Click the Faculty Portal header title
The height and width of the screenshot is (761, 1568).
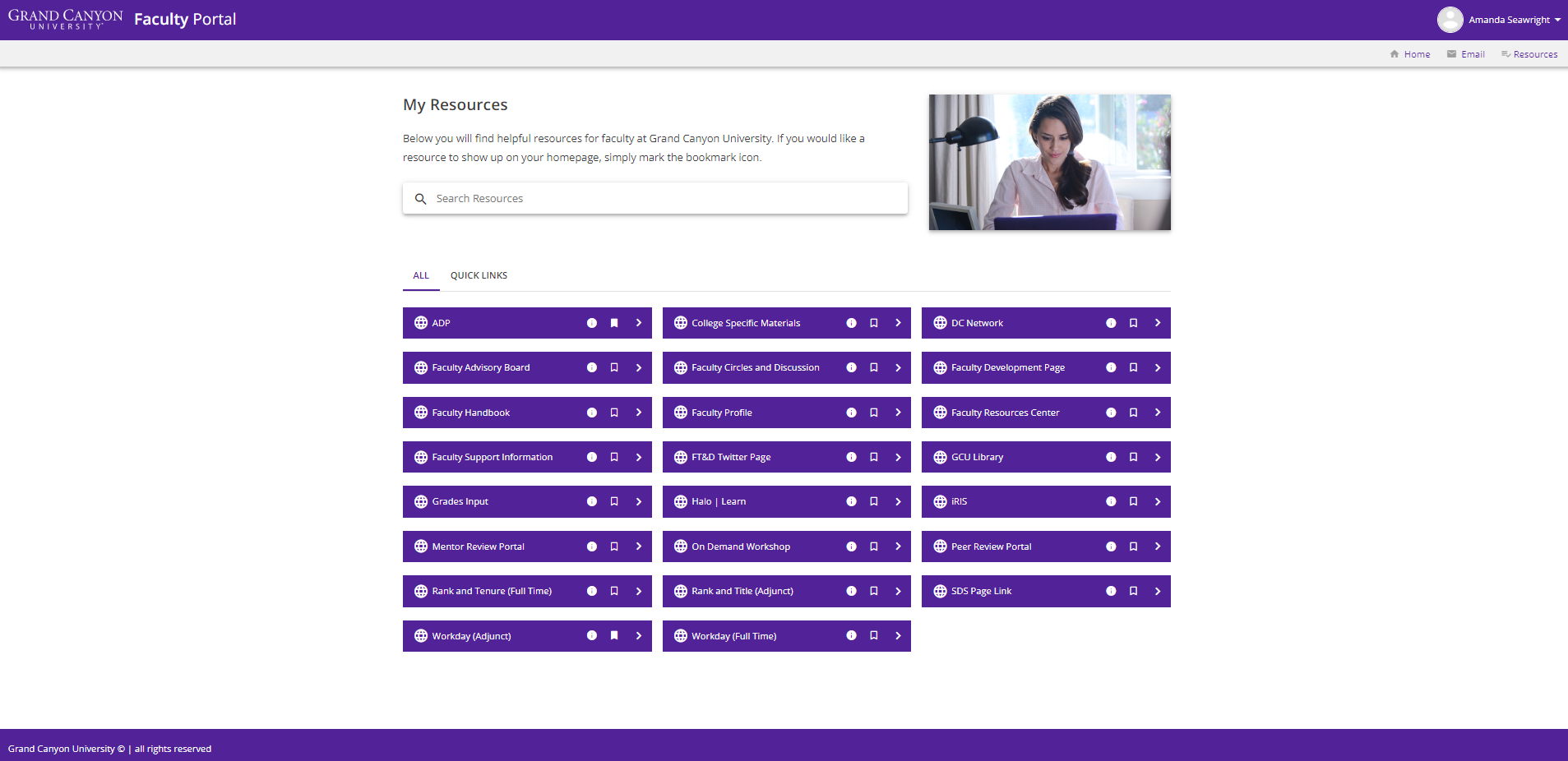(185, 19)
